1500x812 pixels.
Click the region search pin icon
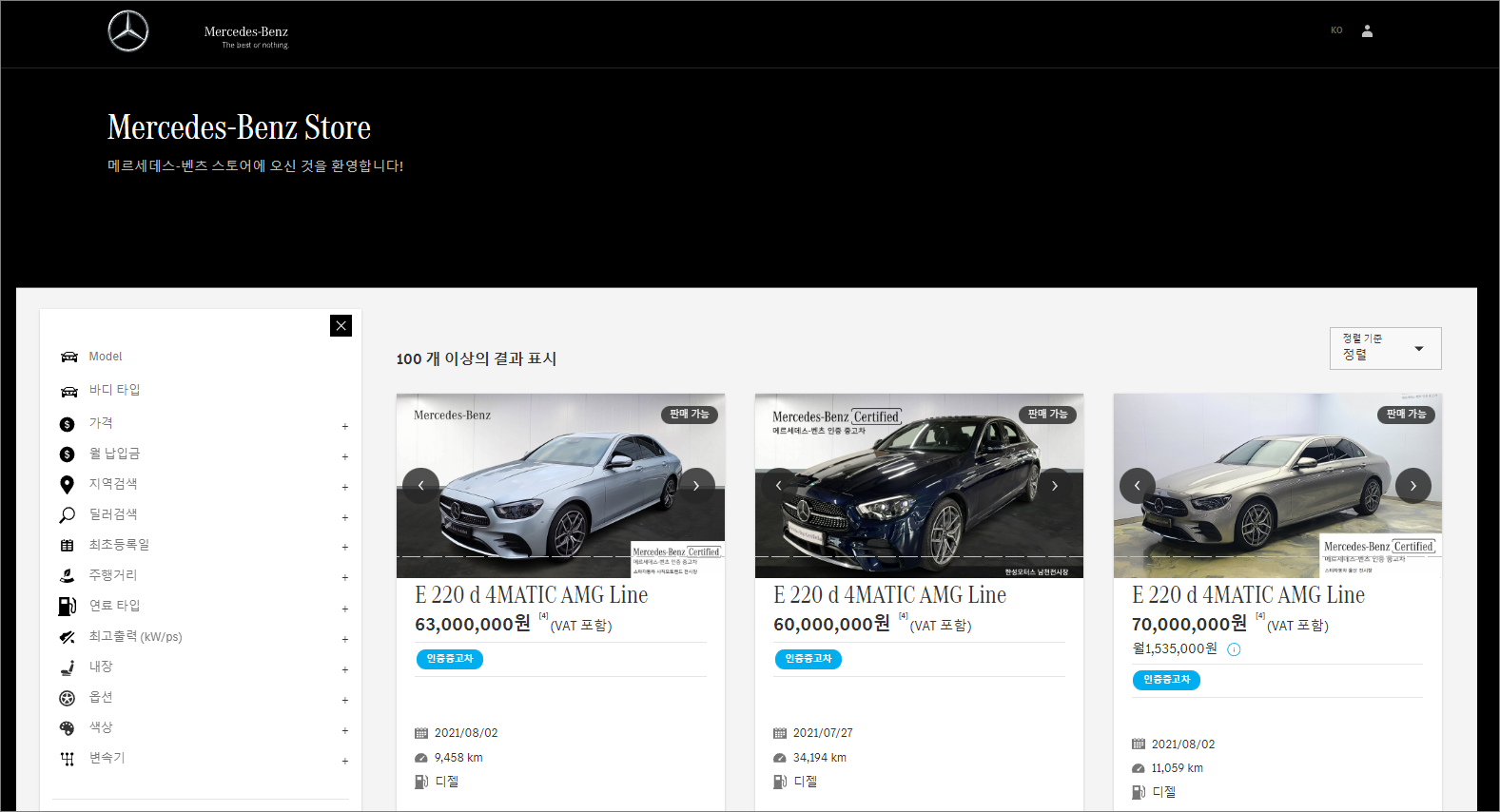click(x=67, y=485)
